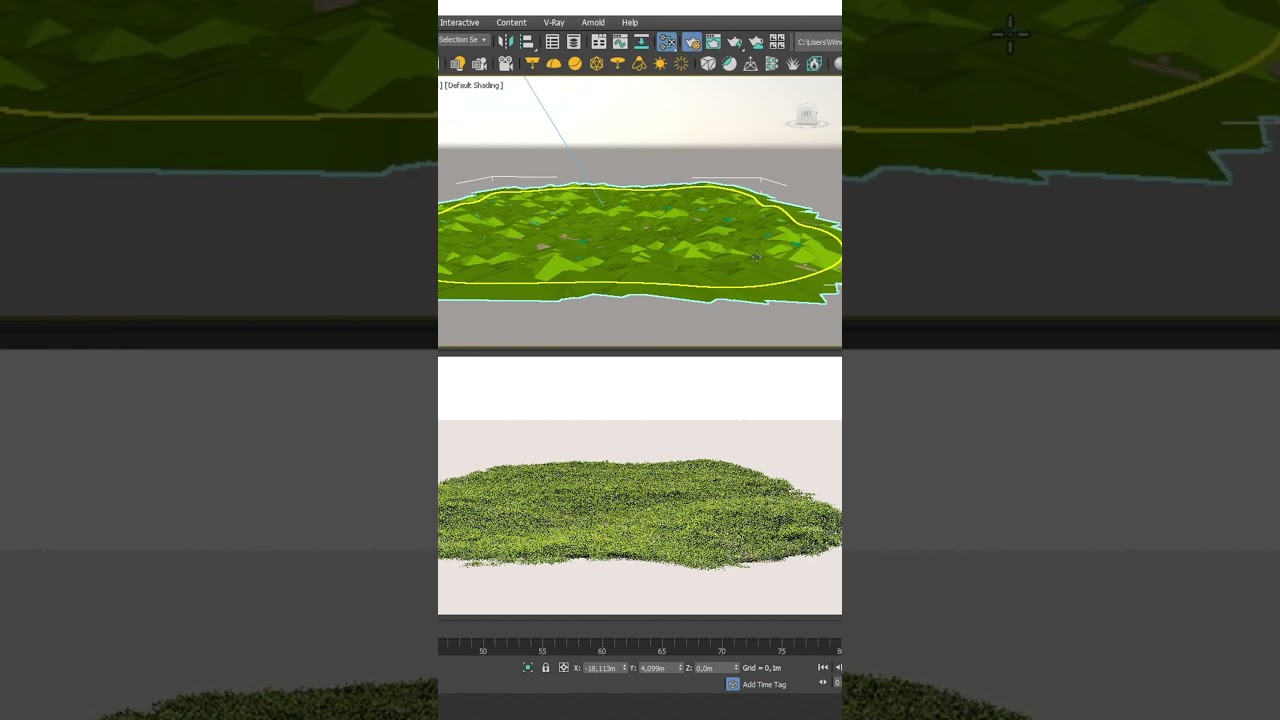The image size is (1280, 720).
Task: Click the ViewCube in the viewport
Action: point(807,115)
